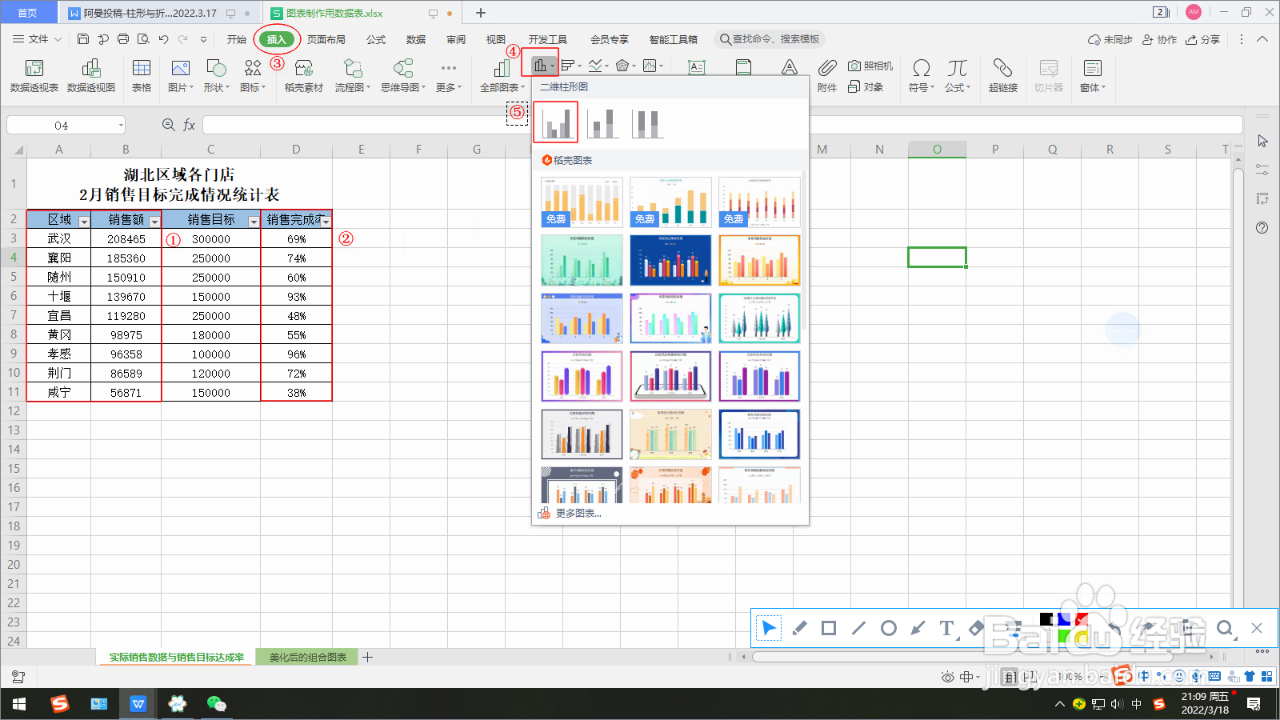Click the print icon in quick access toolbar

123,39
